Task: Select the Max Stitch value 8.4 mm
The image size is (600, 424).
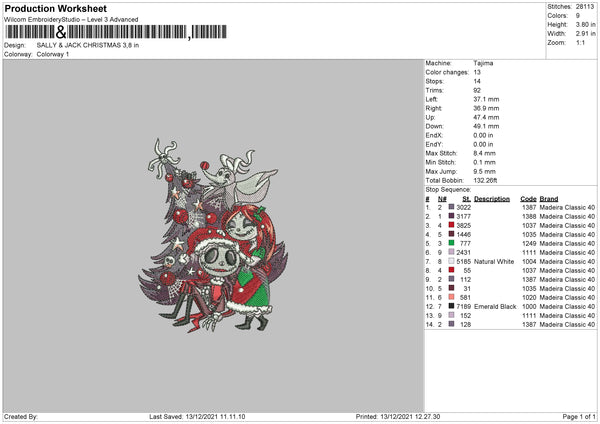Action: click(x=484, y=153)
